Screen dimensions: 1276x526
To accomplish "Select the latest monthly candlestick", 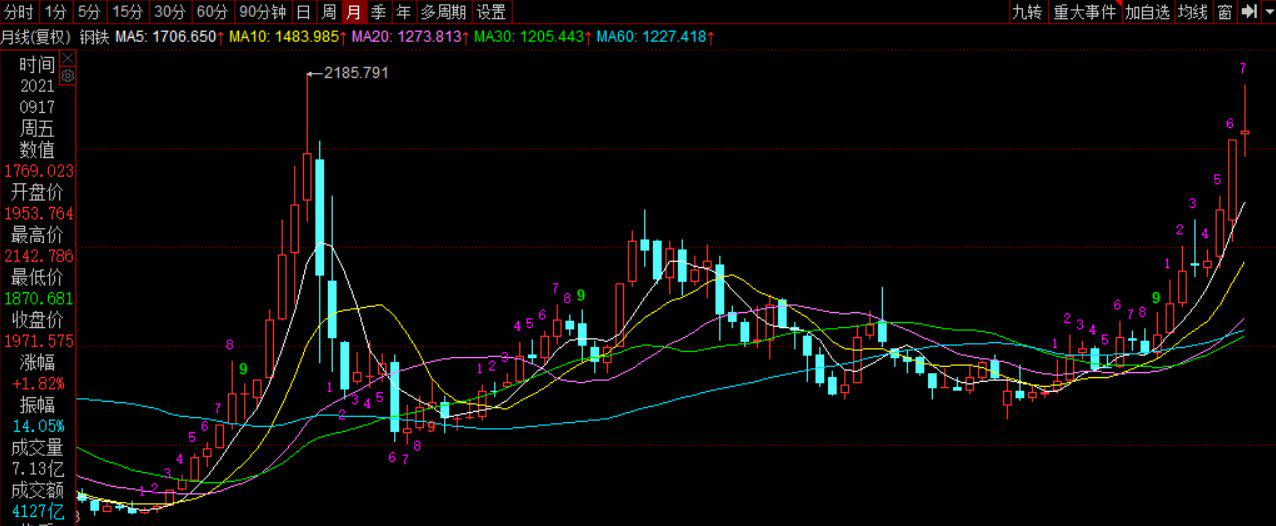I will [x=1245, y=132].
